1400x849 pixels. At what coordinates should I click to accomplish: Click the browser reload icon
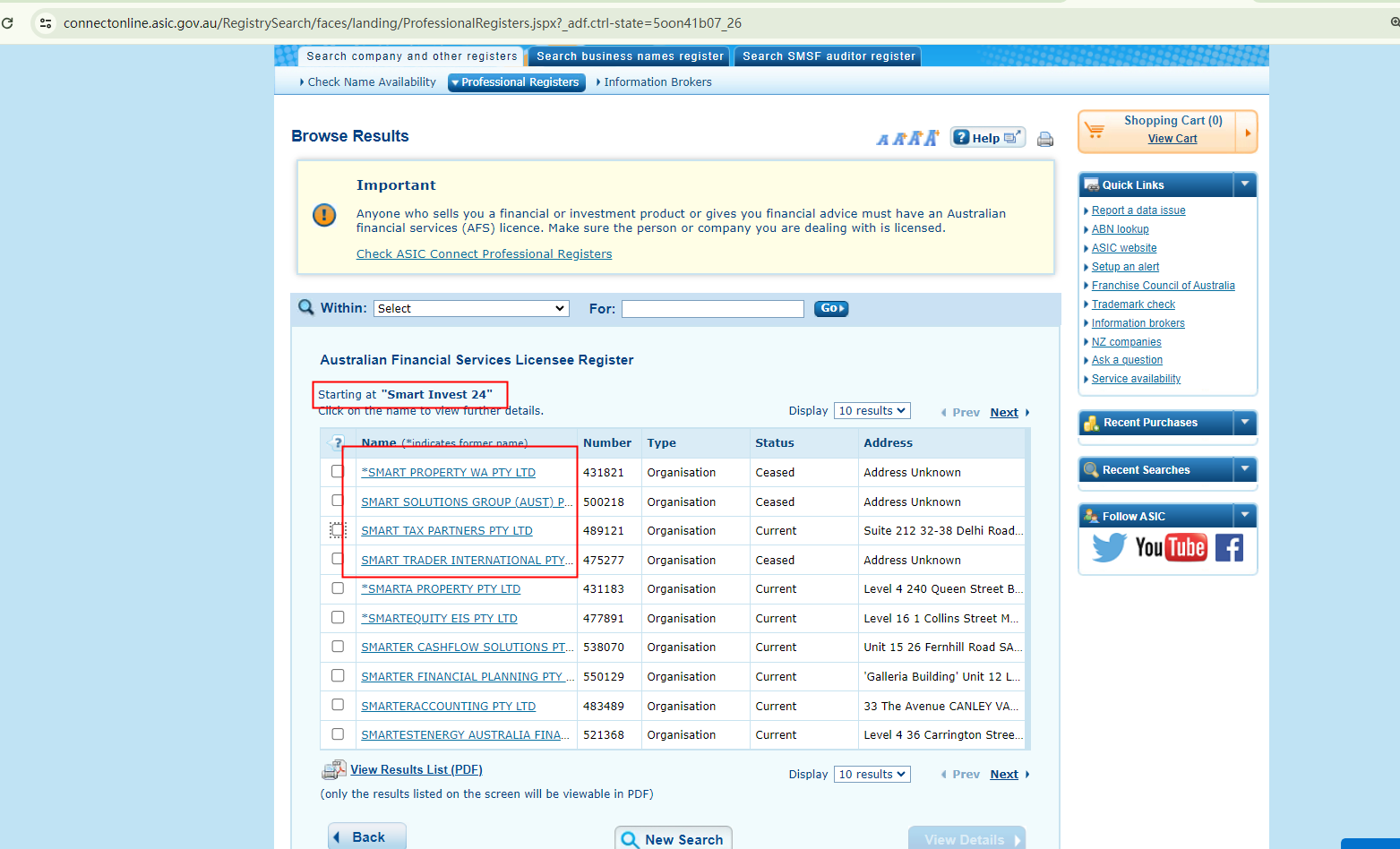coord(7,23)
